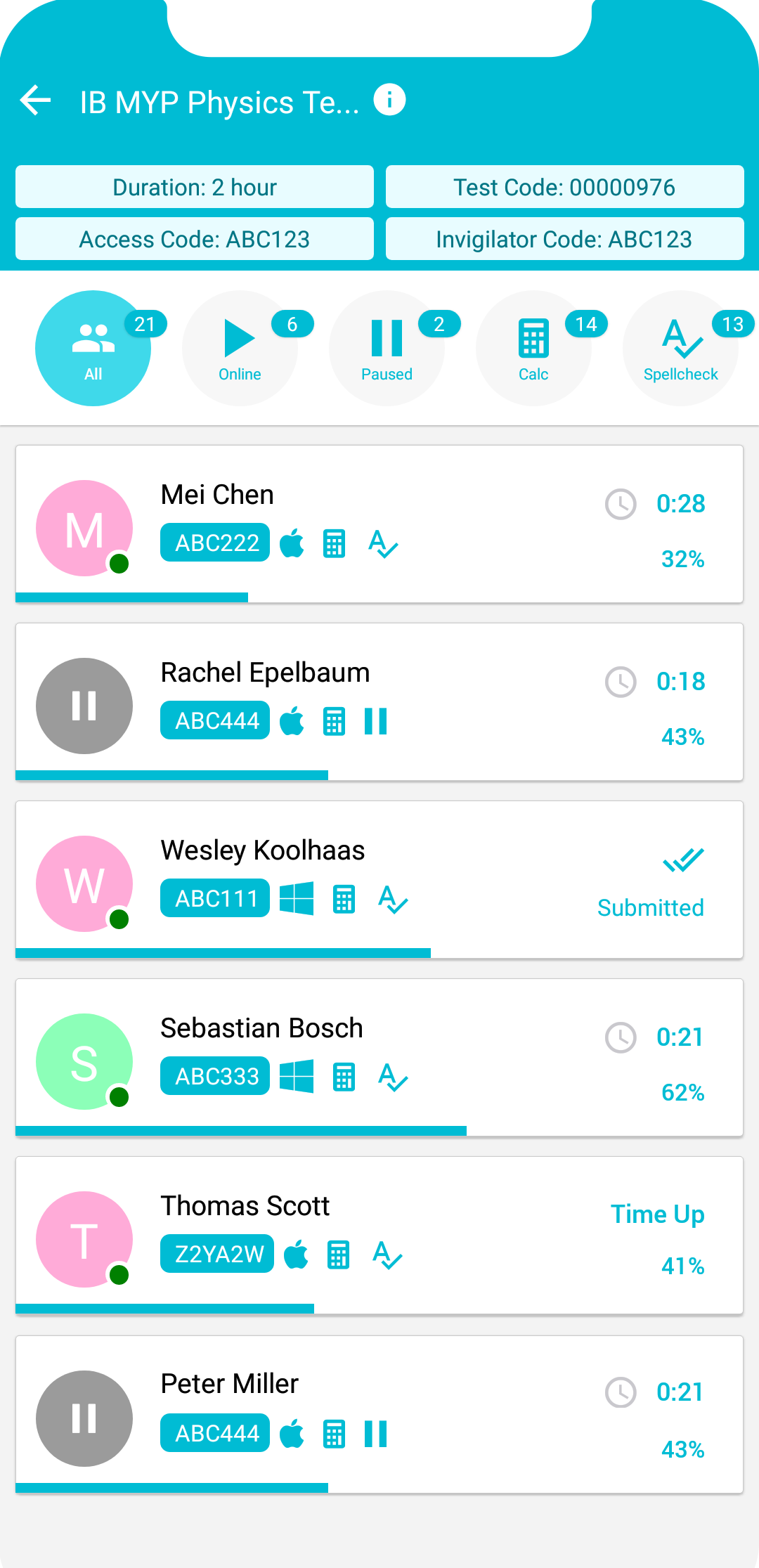This screenshot has height=1568, width=759.
Task: Filter students with Calc enabled
Action: pyautogui.click(x=534, y=348)
